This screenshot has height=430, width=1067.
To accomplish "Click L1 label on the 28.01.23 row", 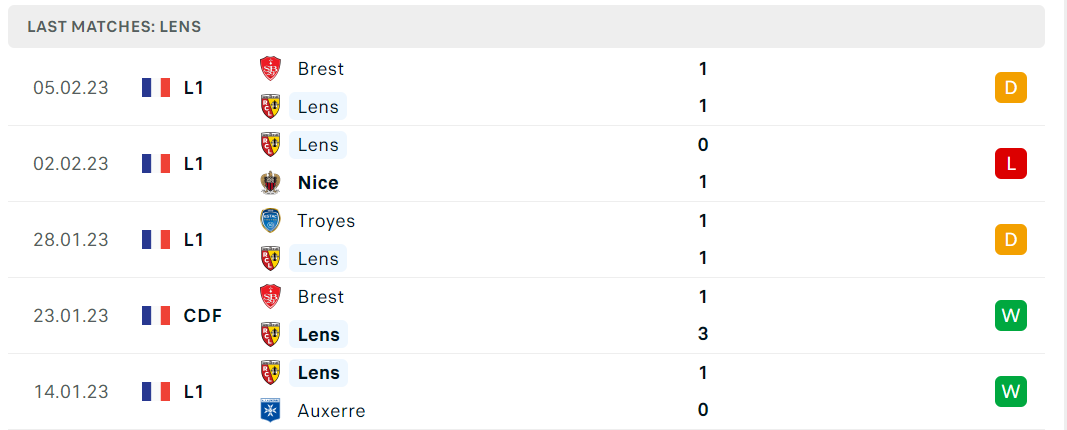I will [193, 239].
